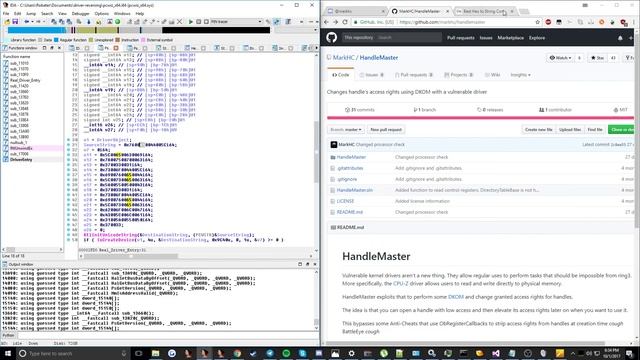Screen dimensions: 640x360
Task: Select the highlighted pink function entry
Action: pos(21,148)
